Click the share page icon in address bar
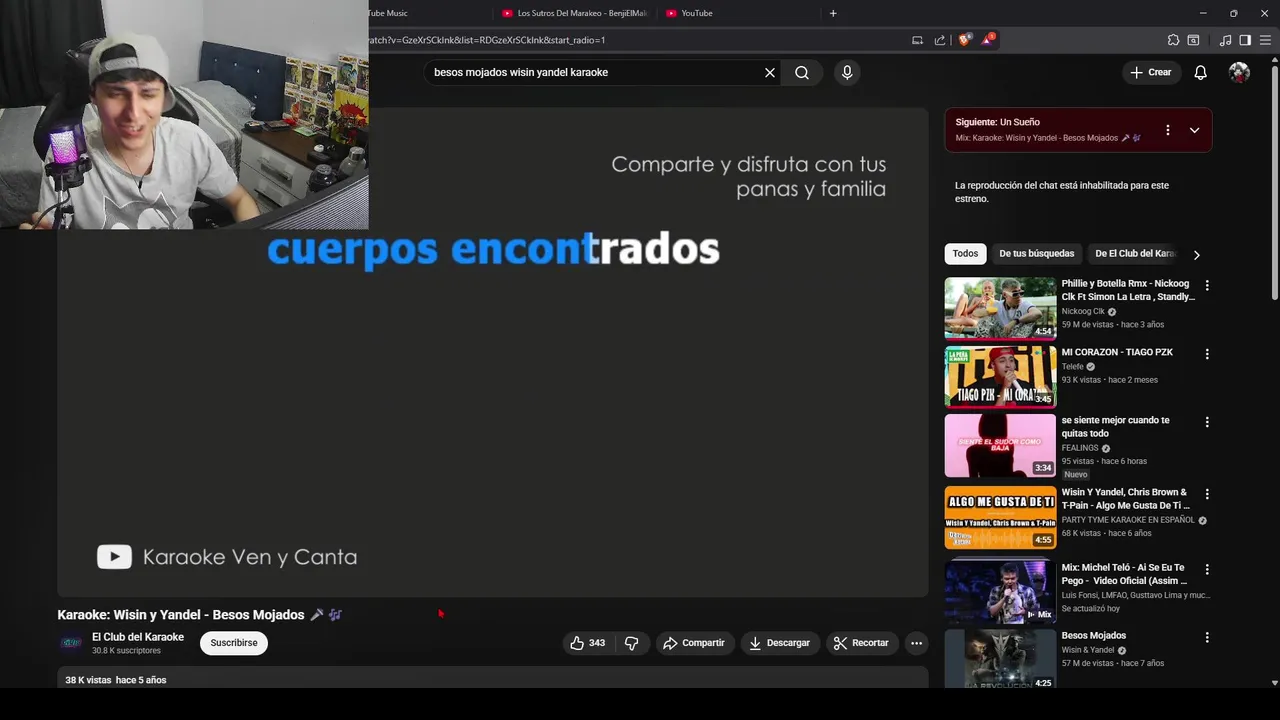Screen dimensions: 1280x720 tap(940, 40)
